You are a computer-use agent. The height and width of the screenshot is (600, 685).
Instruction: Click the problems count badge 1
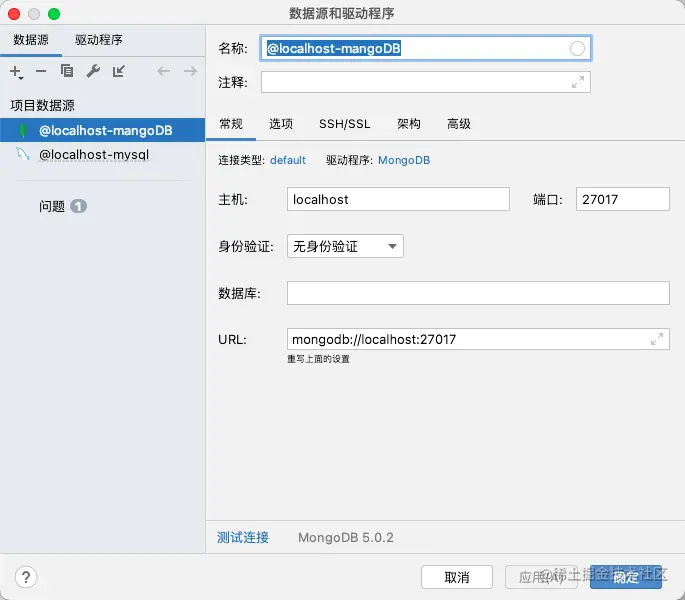pos(79,206)
